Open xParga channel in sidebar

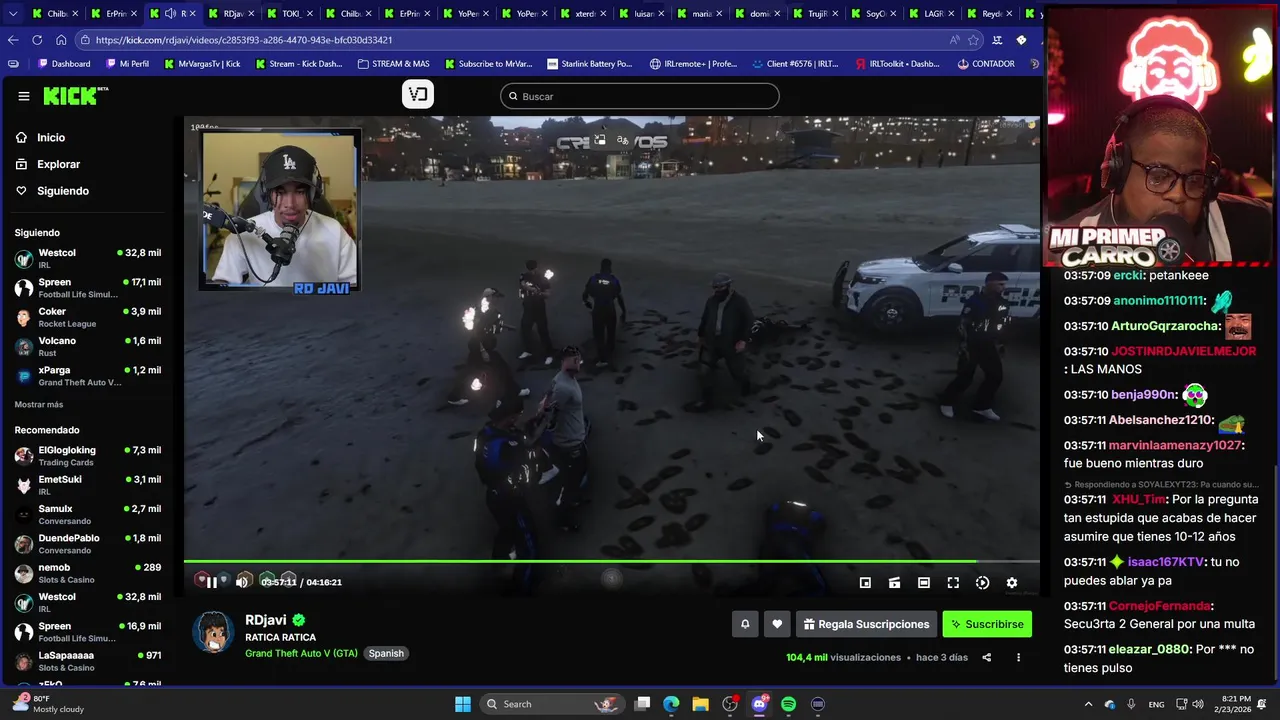click(88, 375)
